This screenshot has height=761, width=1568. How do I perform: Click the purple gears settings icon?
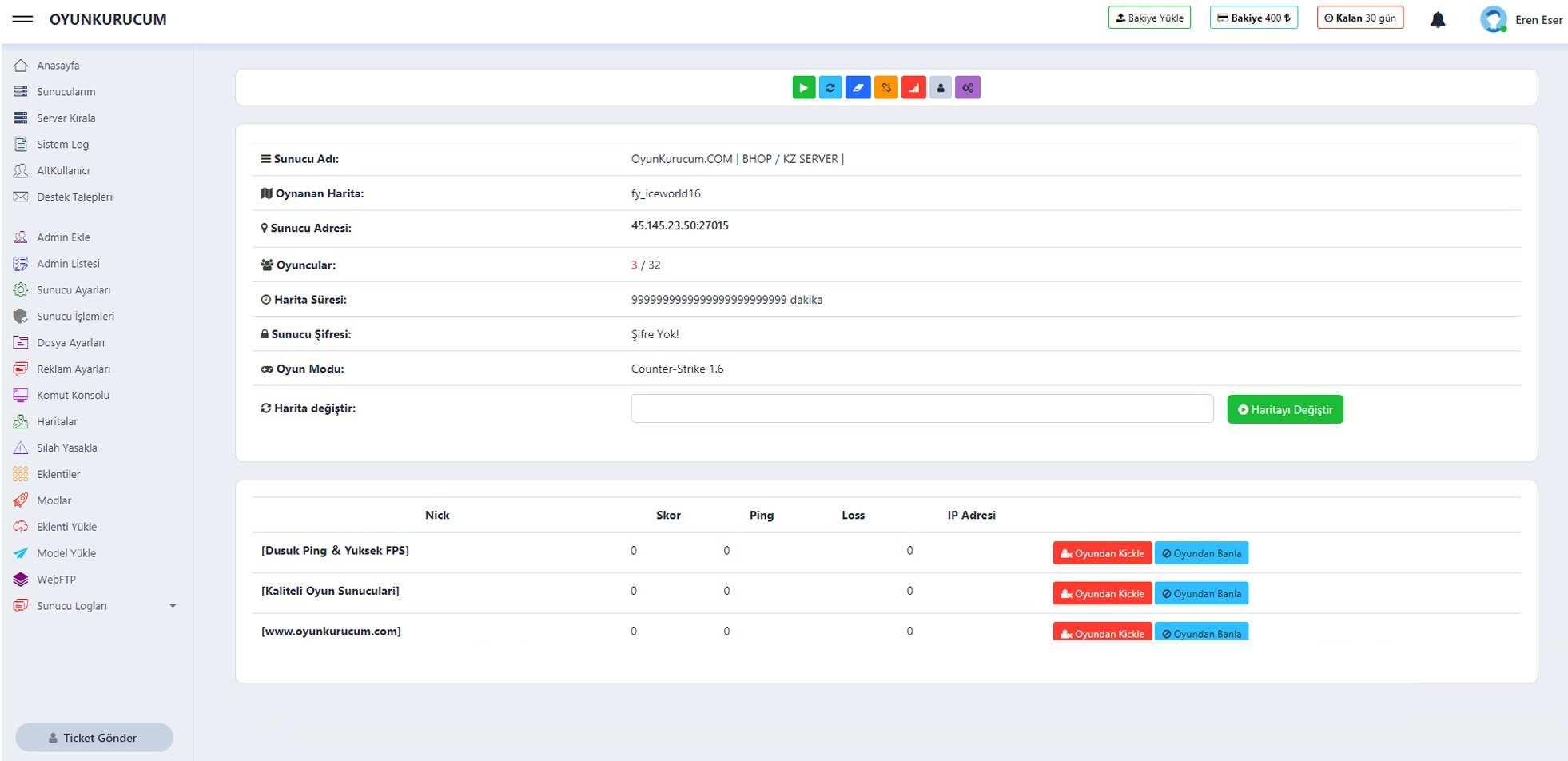tap(968, 88)
